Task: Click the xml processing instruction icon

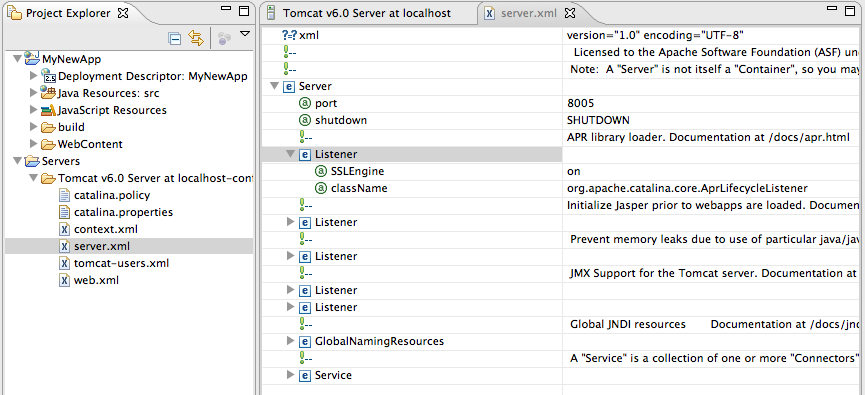Action: coord(290,35)
